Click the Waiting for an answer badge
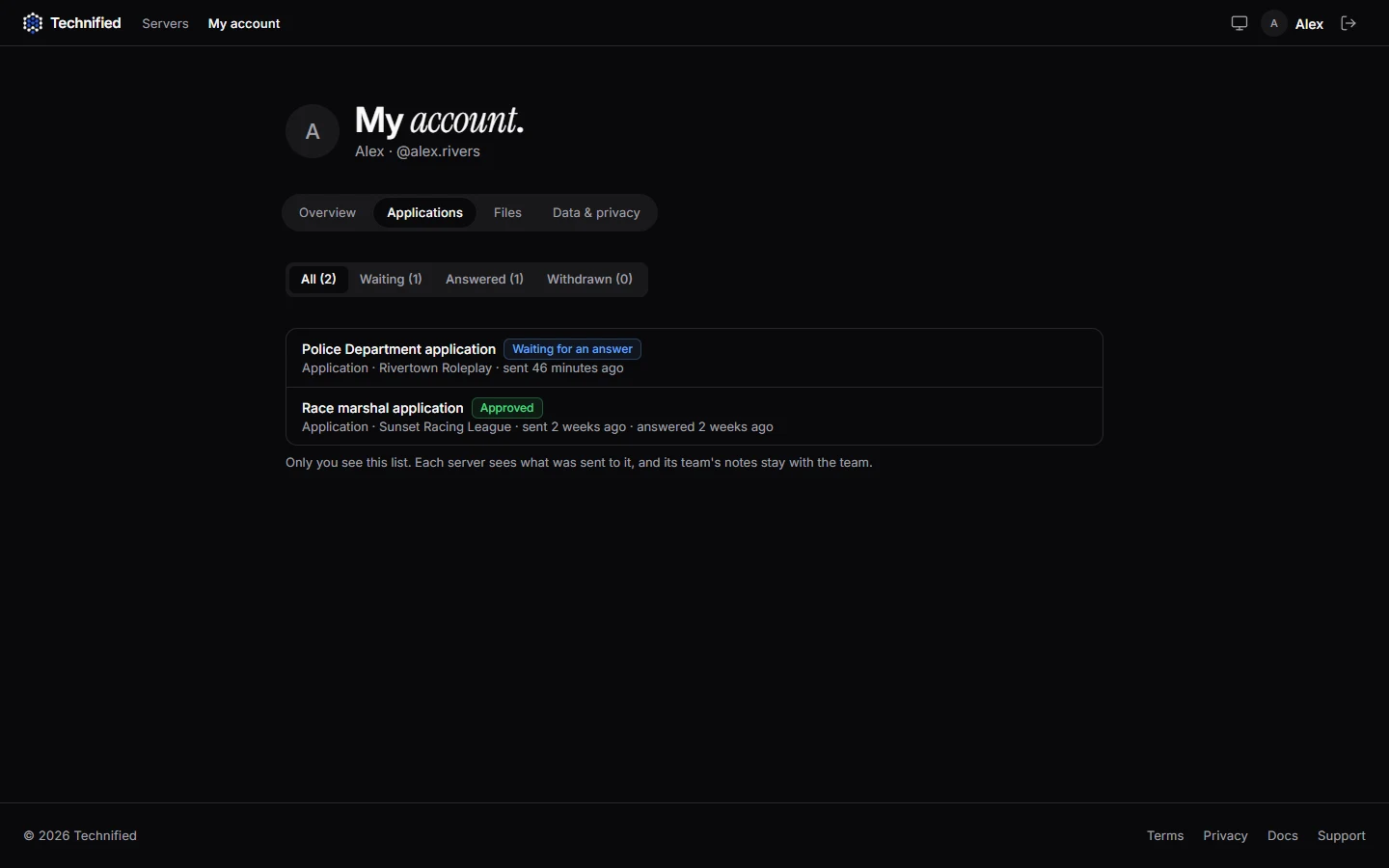 click(x=572, y=349)
